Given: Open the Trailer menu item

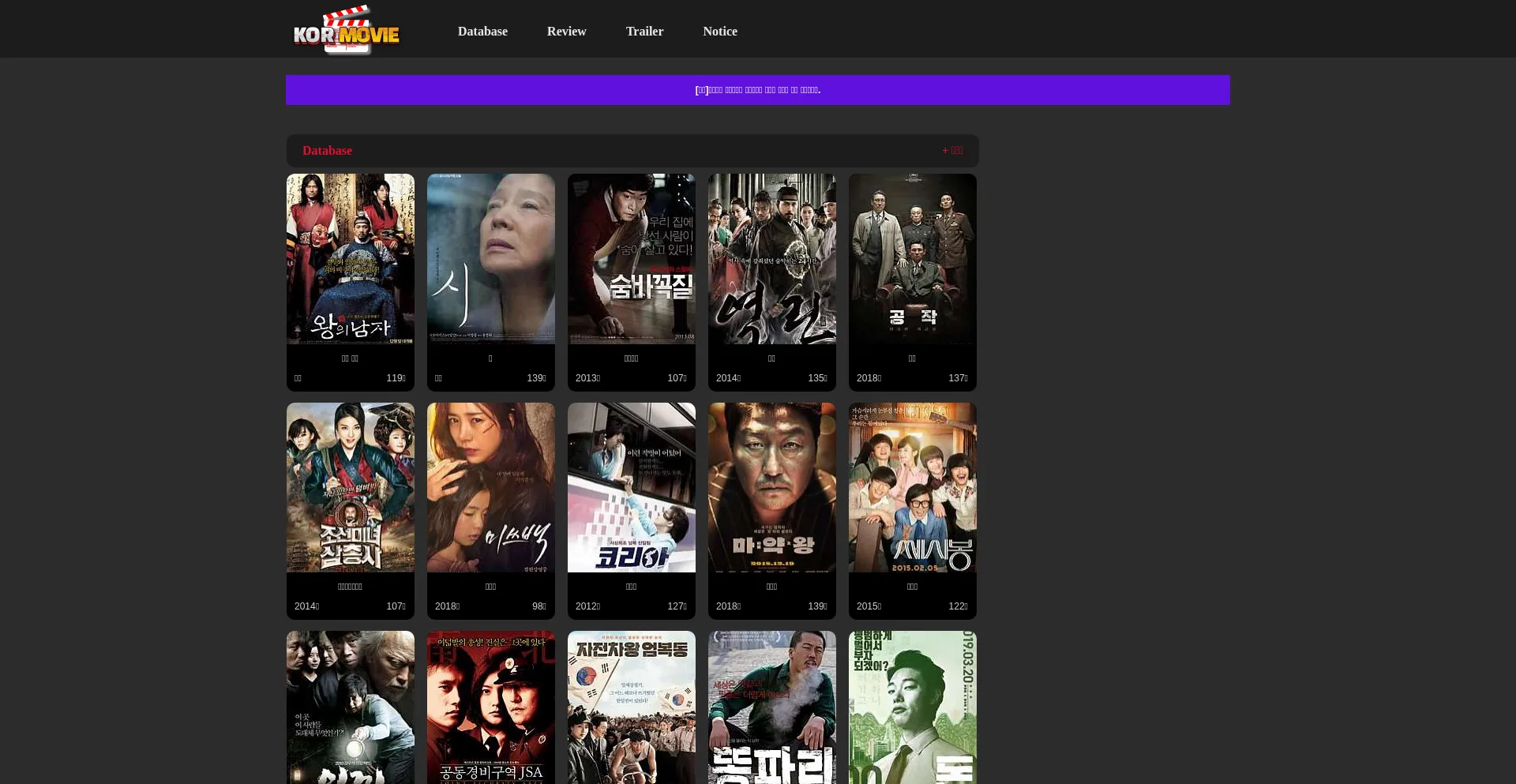Looking at the screenshot, I should (644, 31).
